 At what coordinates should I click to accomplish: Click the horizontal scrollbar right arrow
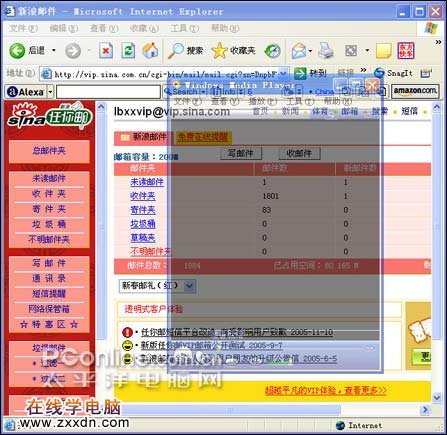[x=425, y=409]
